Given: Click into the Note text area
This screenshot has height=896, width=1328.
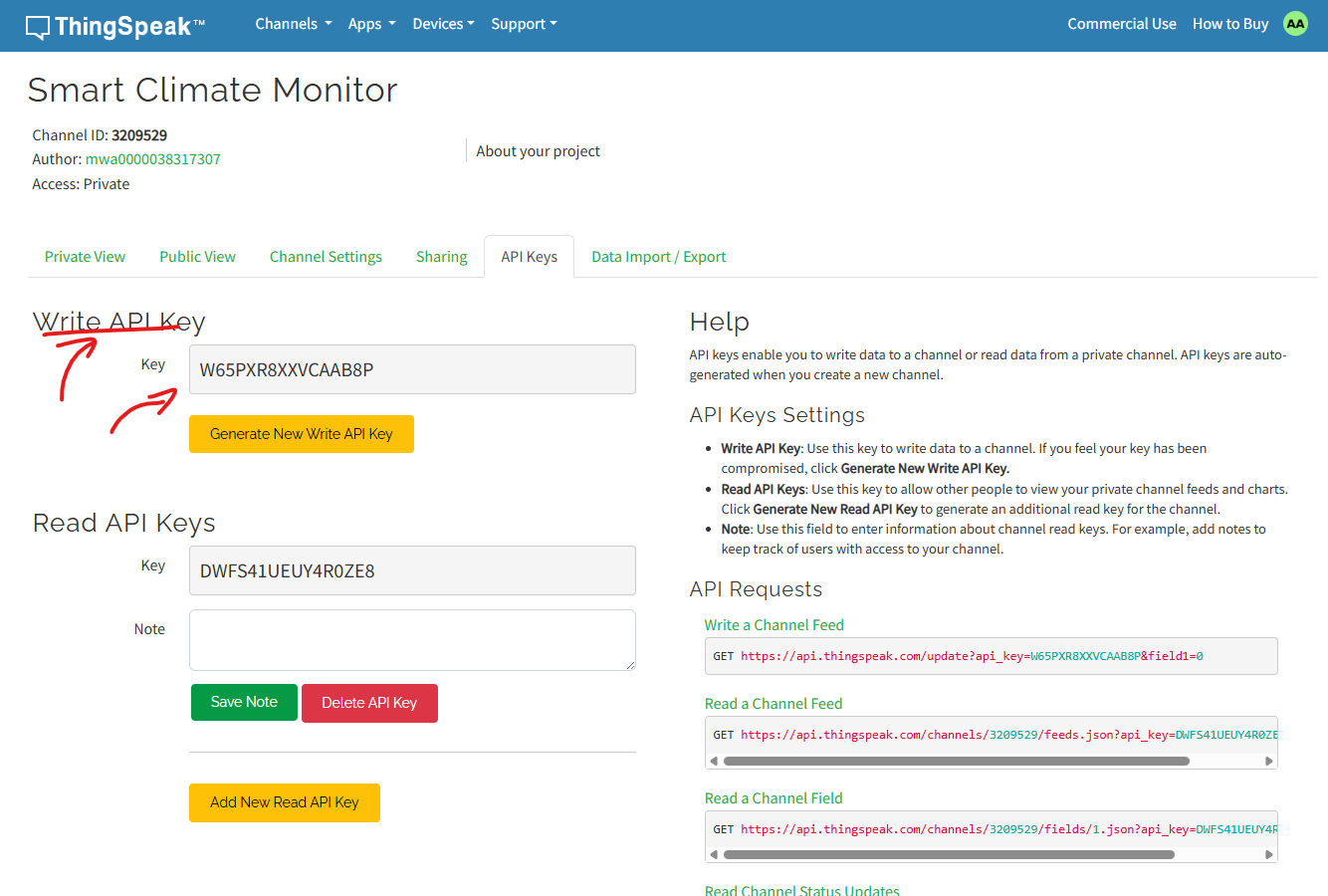Looking at the screenshot, I should (412, 639).
